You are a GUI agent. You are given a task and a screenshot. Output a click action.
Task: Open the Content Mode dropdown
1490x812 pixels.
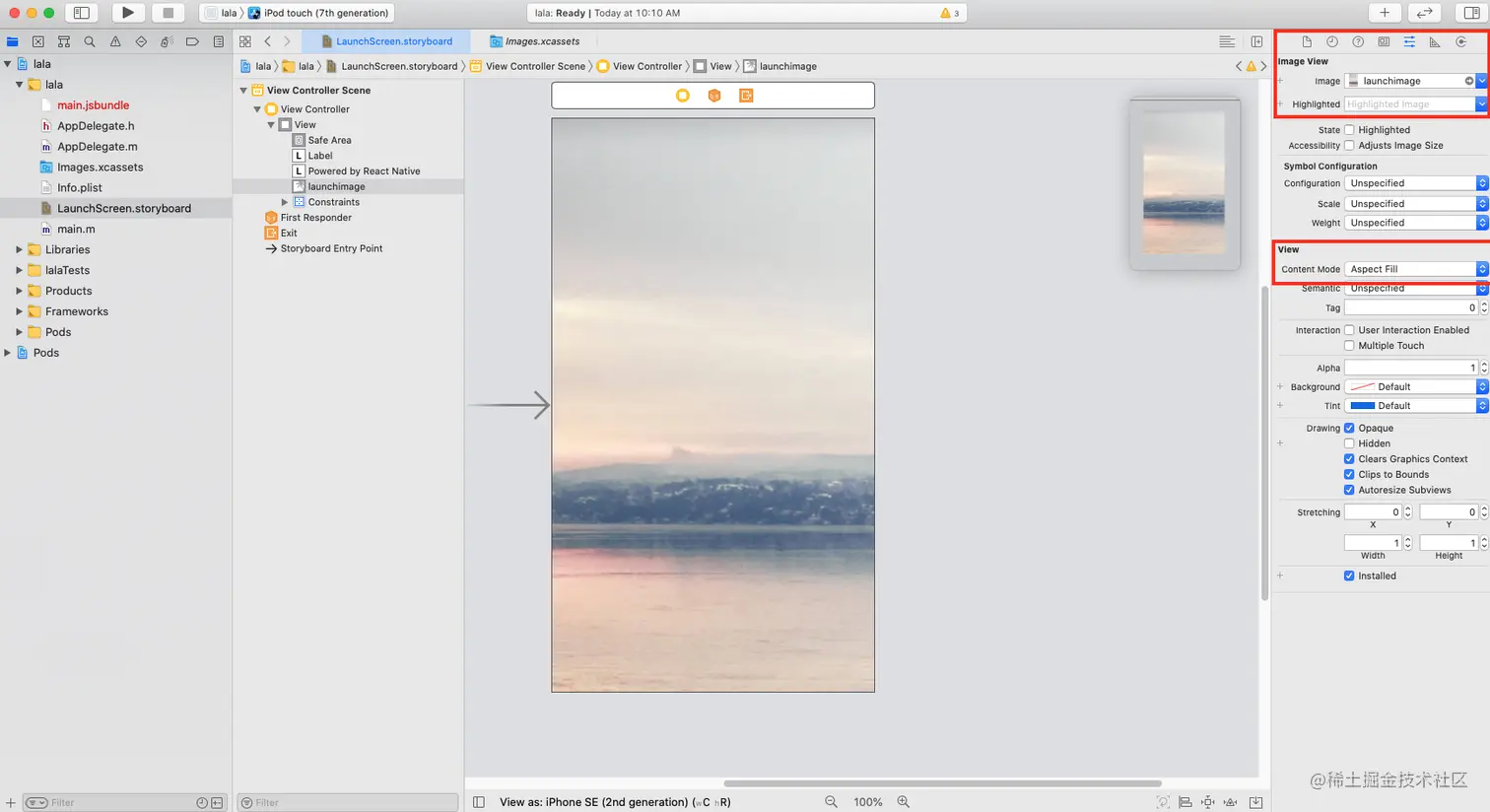(1416, 269)
